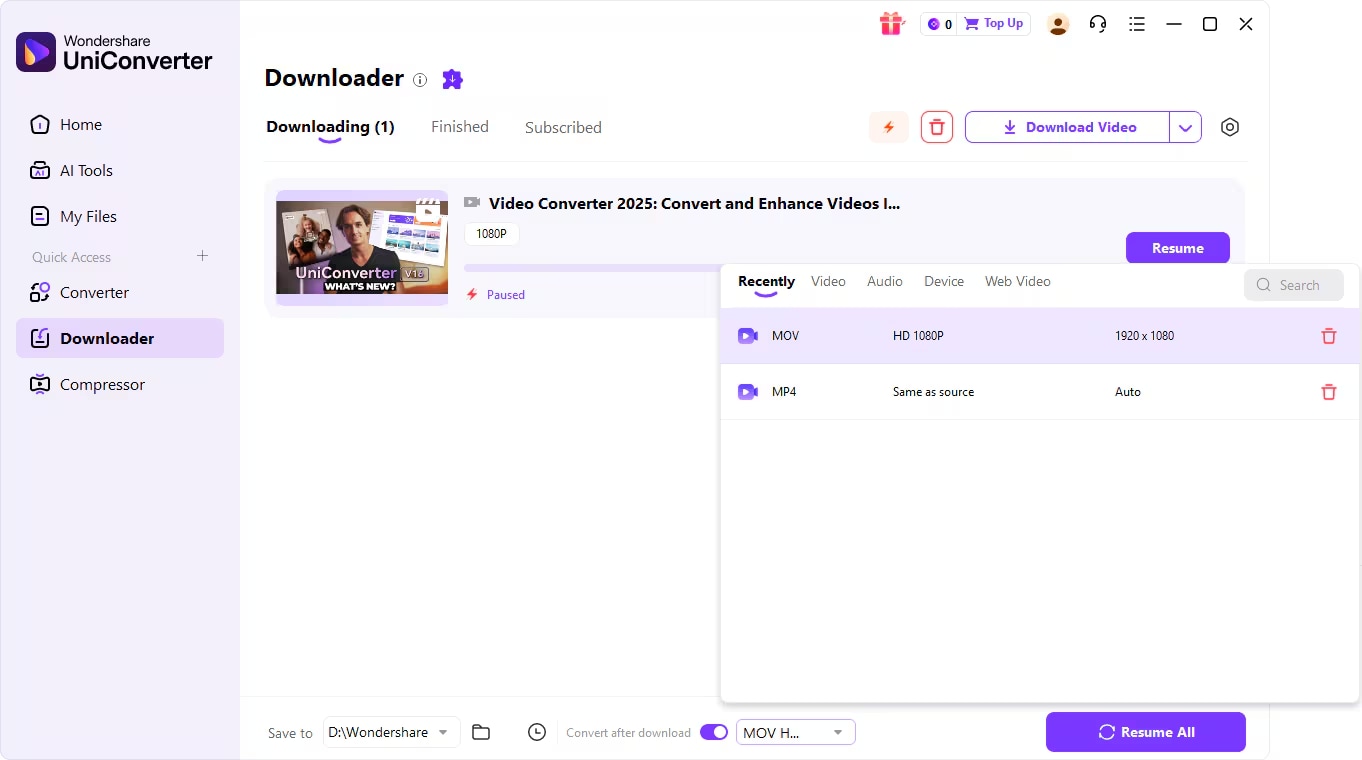Click the Top Up button
Image resolution: width=1362 pixels, height=760 pixels.
coord(994,24)
